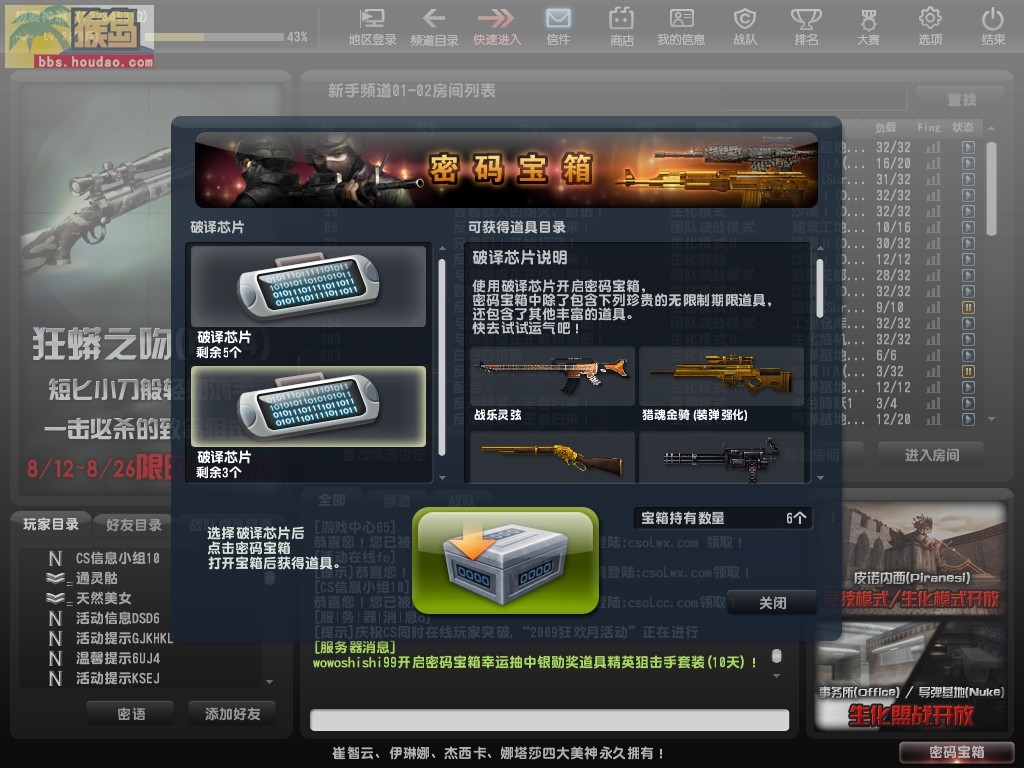Open the 战队 clan shield icon
This screenshot has height=768, width=1024.
pos(744,27)
